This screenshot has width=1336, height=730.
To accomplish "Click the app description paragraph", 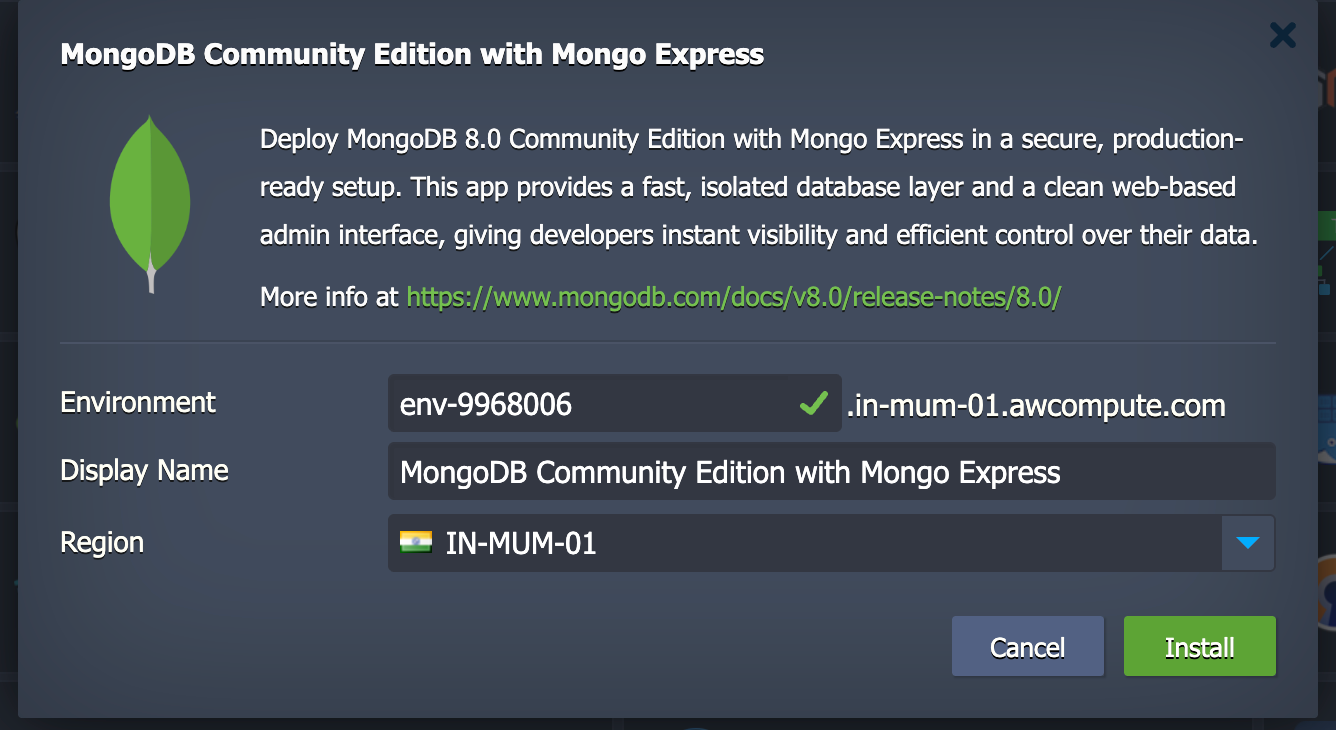I will pos(757,187).
